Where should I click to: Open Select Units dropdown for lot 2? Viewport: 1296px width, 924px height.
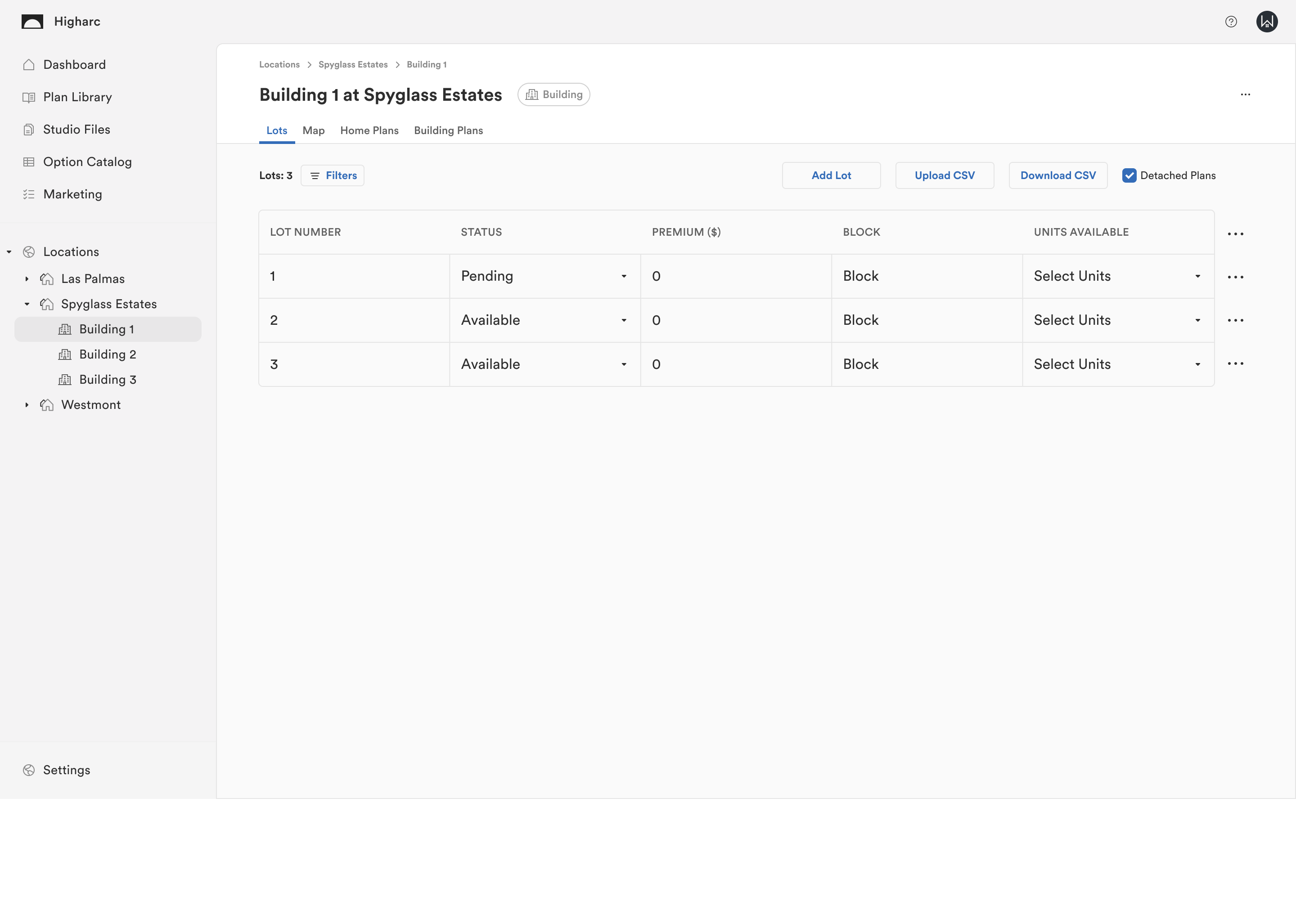1117,320
